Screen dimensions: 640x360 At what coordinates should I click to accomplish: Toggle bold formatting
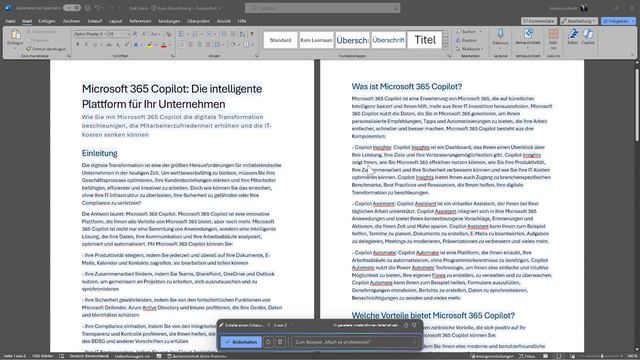[x=78, y=45]
